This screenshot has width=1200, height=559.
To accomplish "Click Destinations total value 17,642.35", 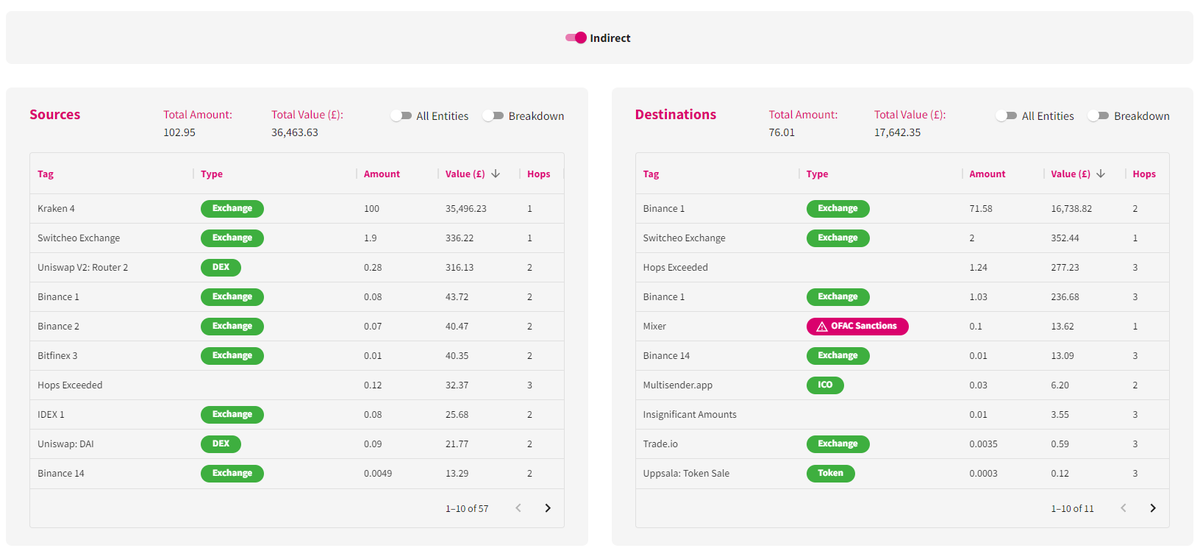I will [x=897, y=132].
